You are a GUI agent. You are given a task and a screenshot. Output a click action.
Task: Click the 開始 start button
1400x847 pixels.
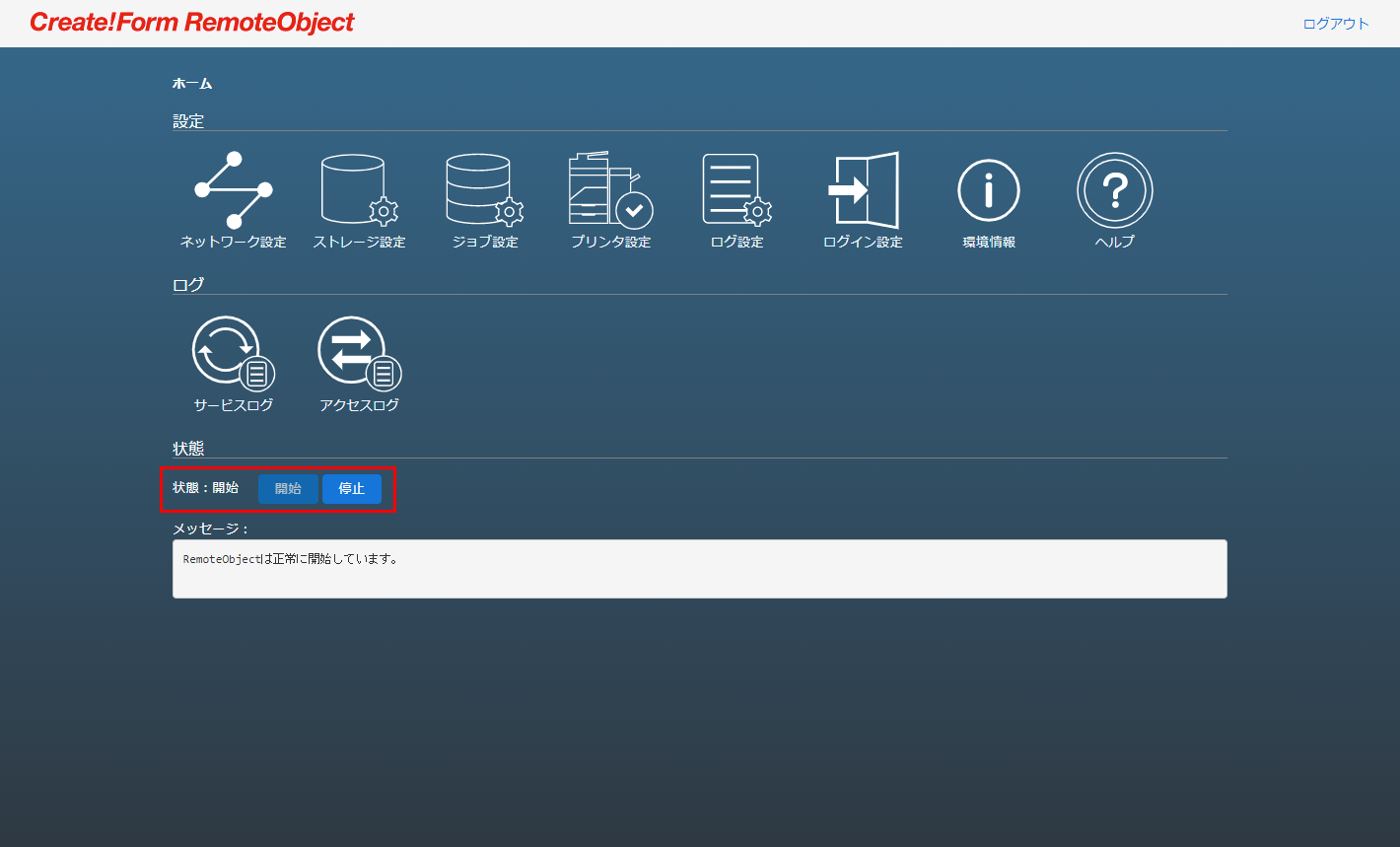pyautogui.click(x=288, y=489)
